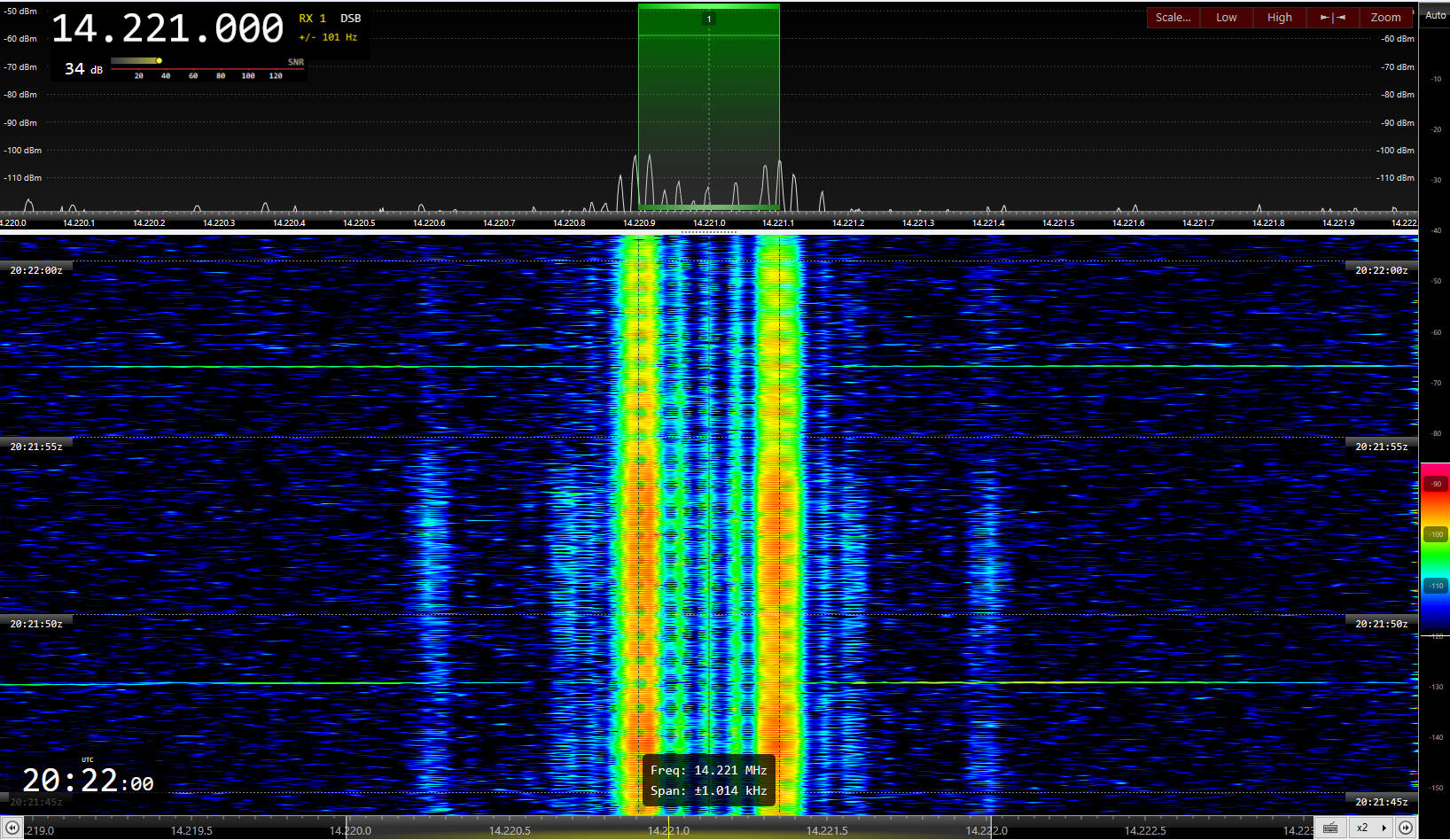This screenshot has width=1450, height=840.
Task: Click the 14.221.000 frequency display
Action: (168, 29)
